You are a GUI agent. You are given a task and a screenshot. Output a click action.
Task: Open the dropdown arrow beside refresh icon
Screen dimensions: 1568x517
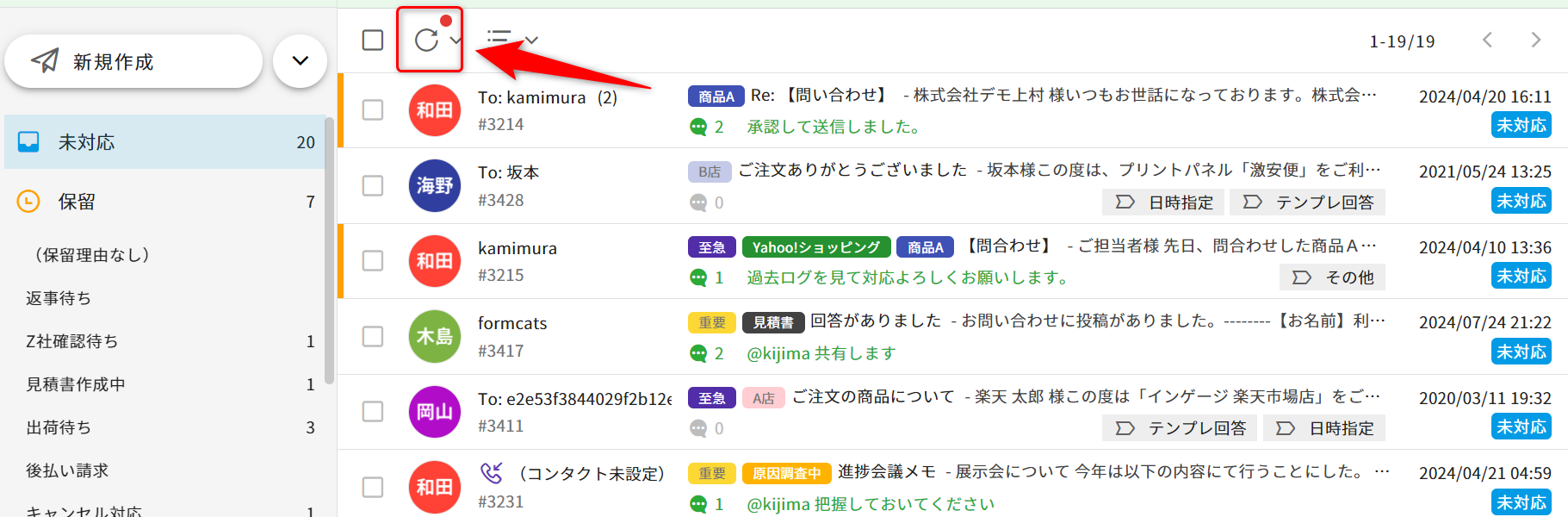pyautogui.click(x=456, y=40)
